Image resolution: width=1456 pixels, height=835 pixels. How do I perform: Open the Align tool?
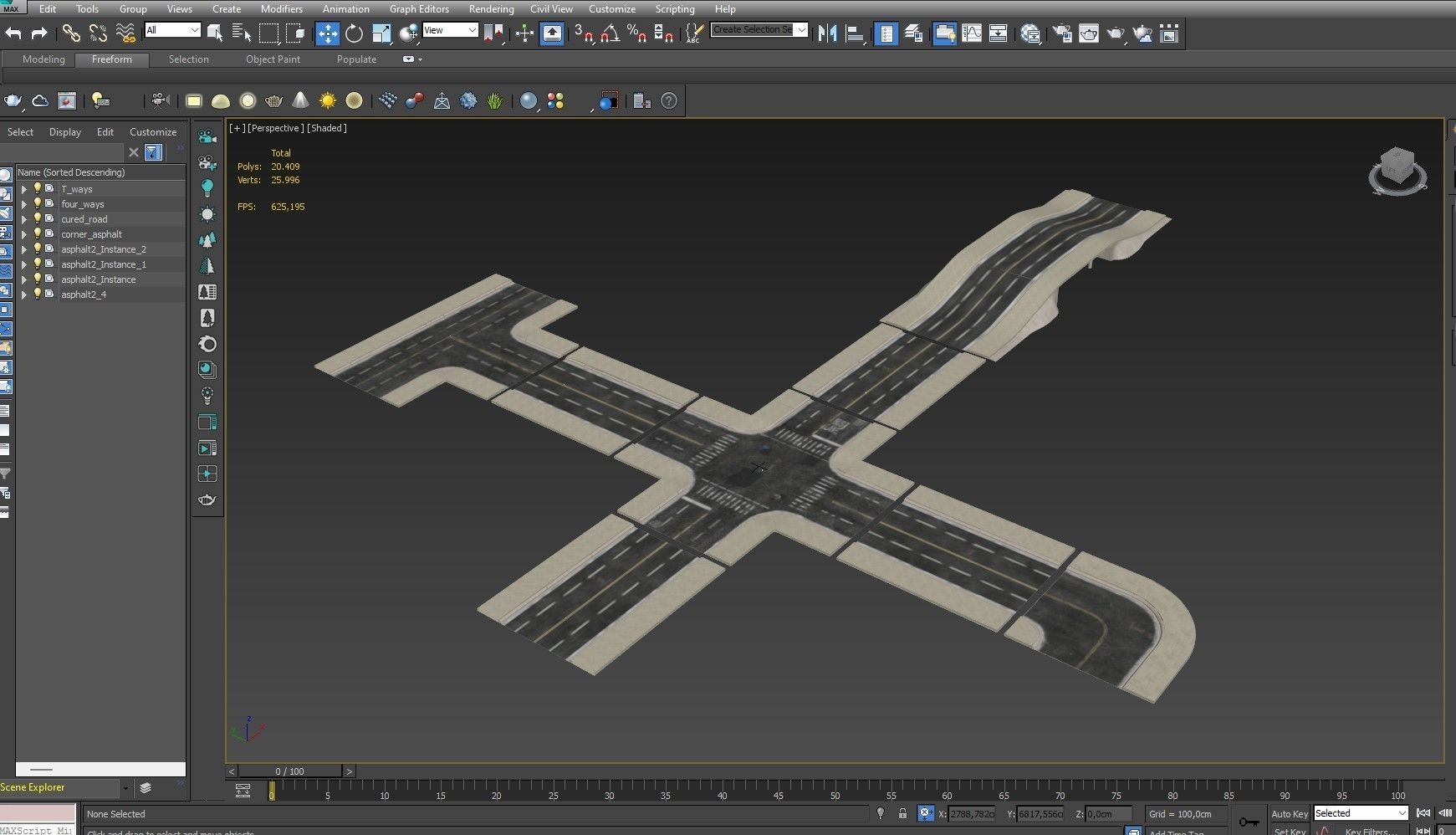coord(855,33)
